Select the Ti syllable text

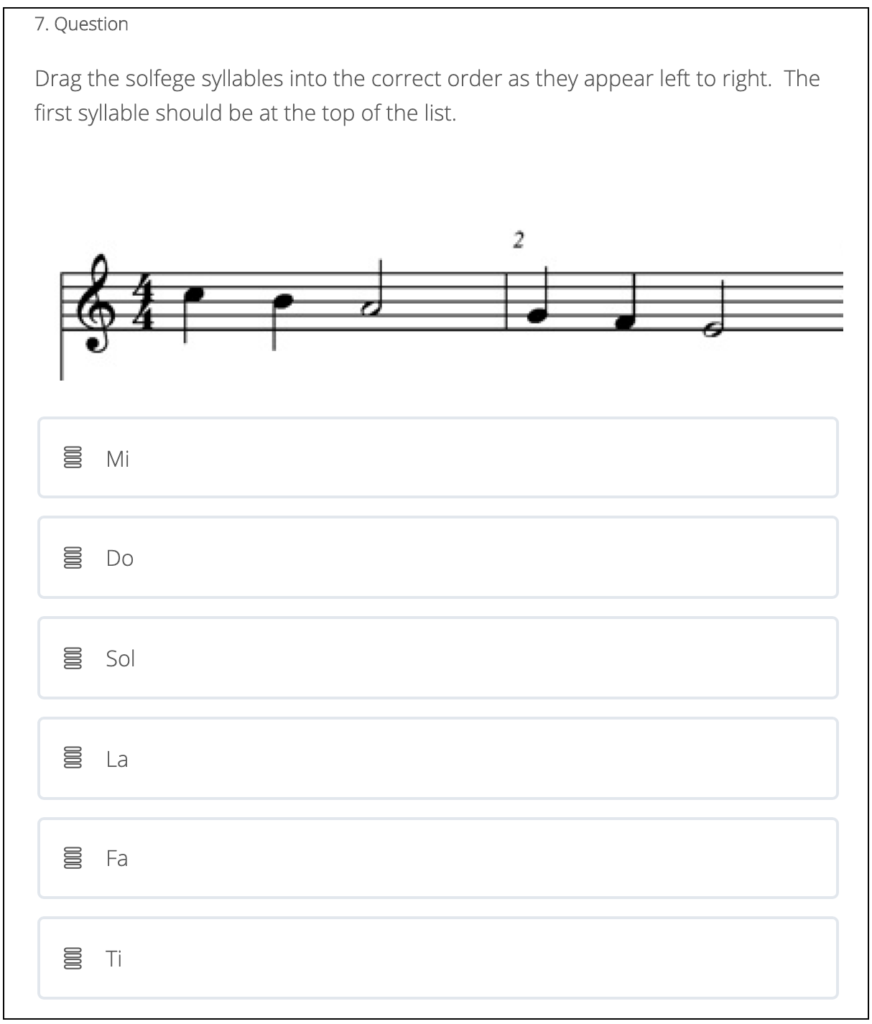[115, 959]
